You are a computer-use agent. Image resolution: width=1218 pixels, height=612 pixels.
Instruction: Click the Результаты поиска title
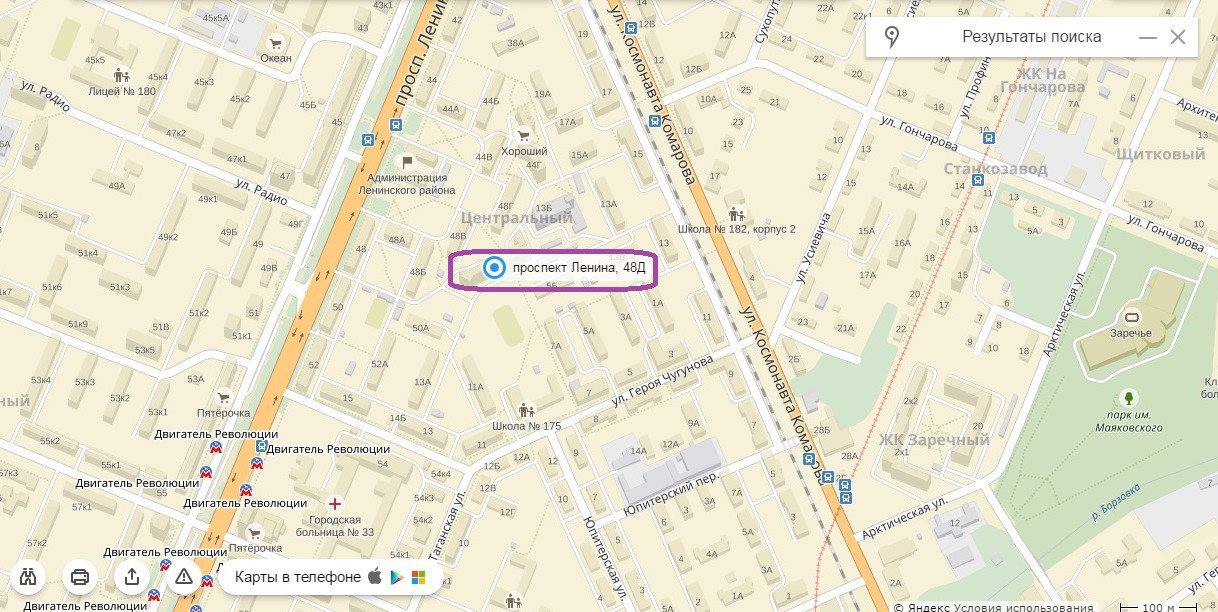[1031, 37]
